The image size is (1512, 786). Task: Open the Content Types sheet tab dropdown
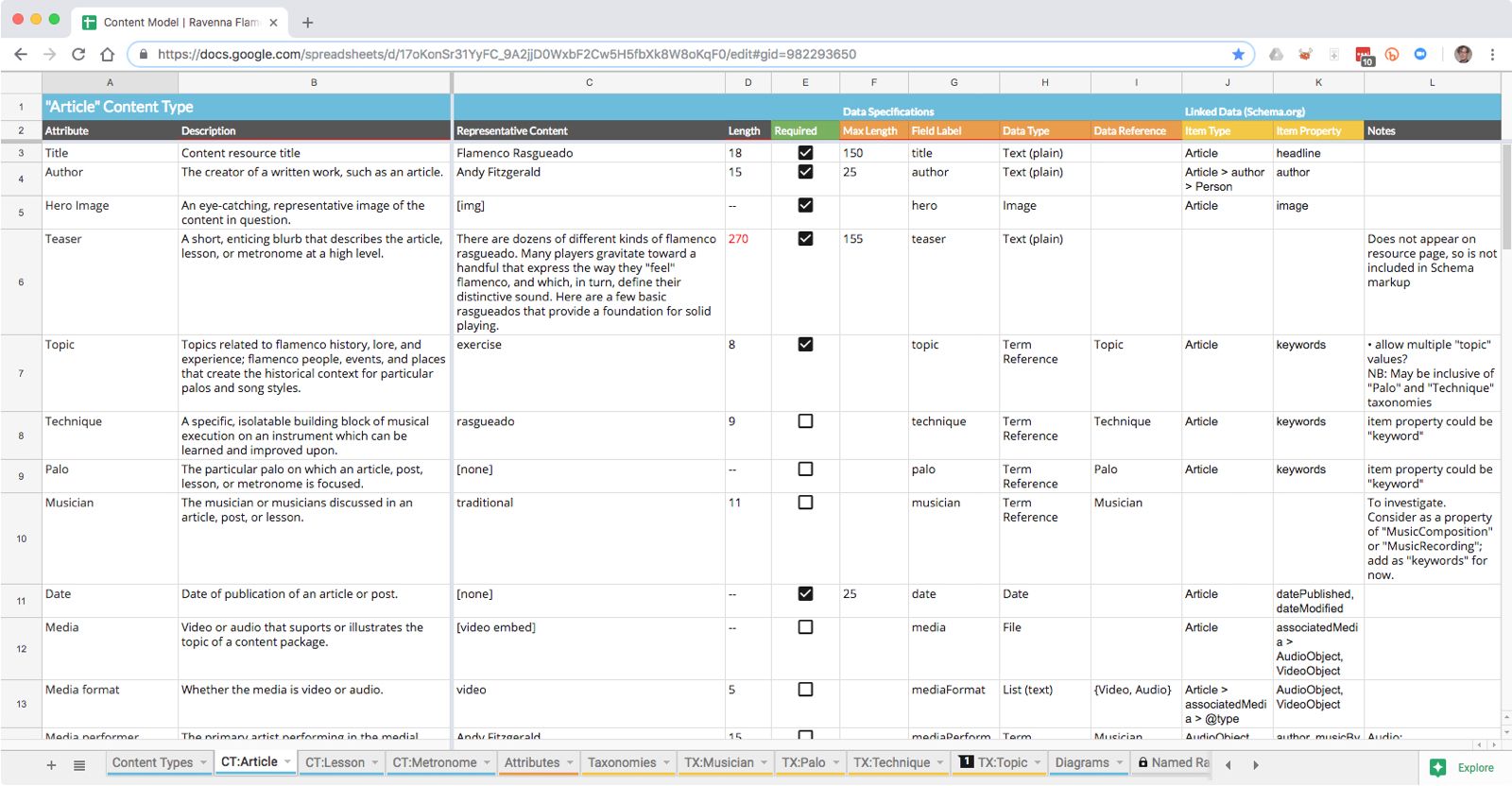tap(203, 762)
